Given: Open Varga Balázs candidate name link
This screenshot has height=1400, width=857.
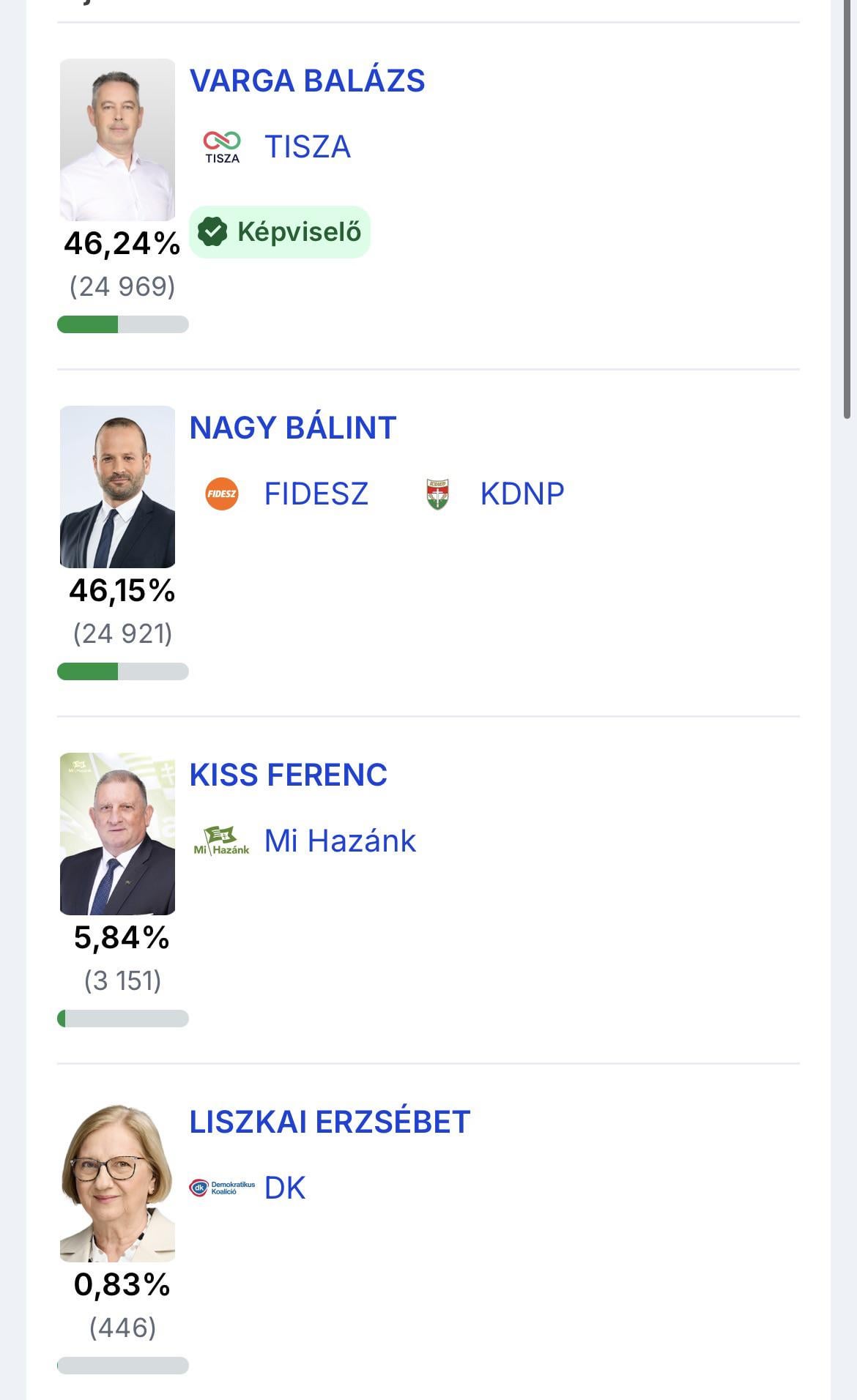Looking at the screenshot, I should tap(307, 81).
